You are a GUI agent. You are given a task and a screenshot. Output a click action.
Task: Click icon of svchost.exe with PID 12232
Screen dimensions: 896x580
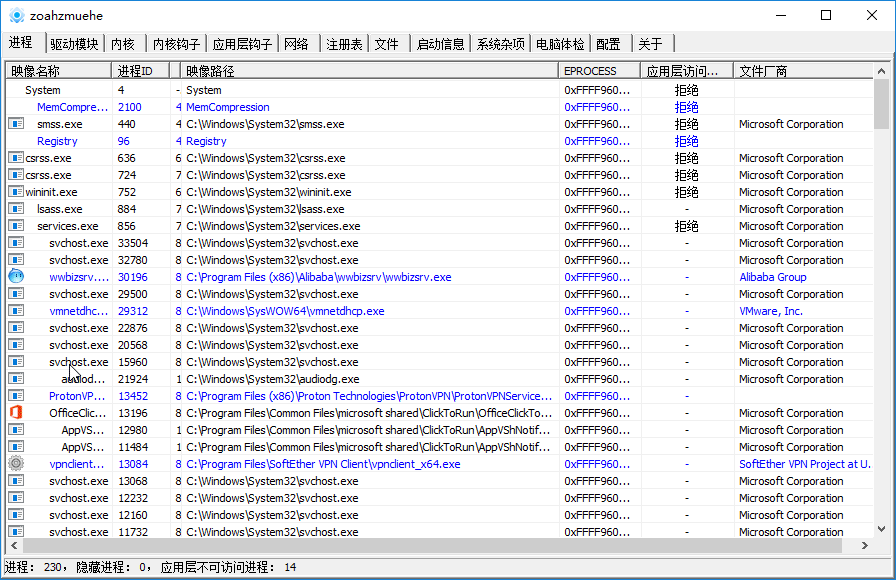click(x=16, y=498)
